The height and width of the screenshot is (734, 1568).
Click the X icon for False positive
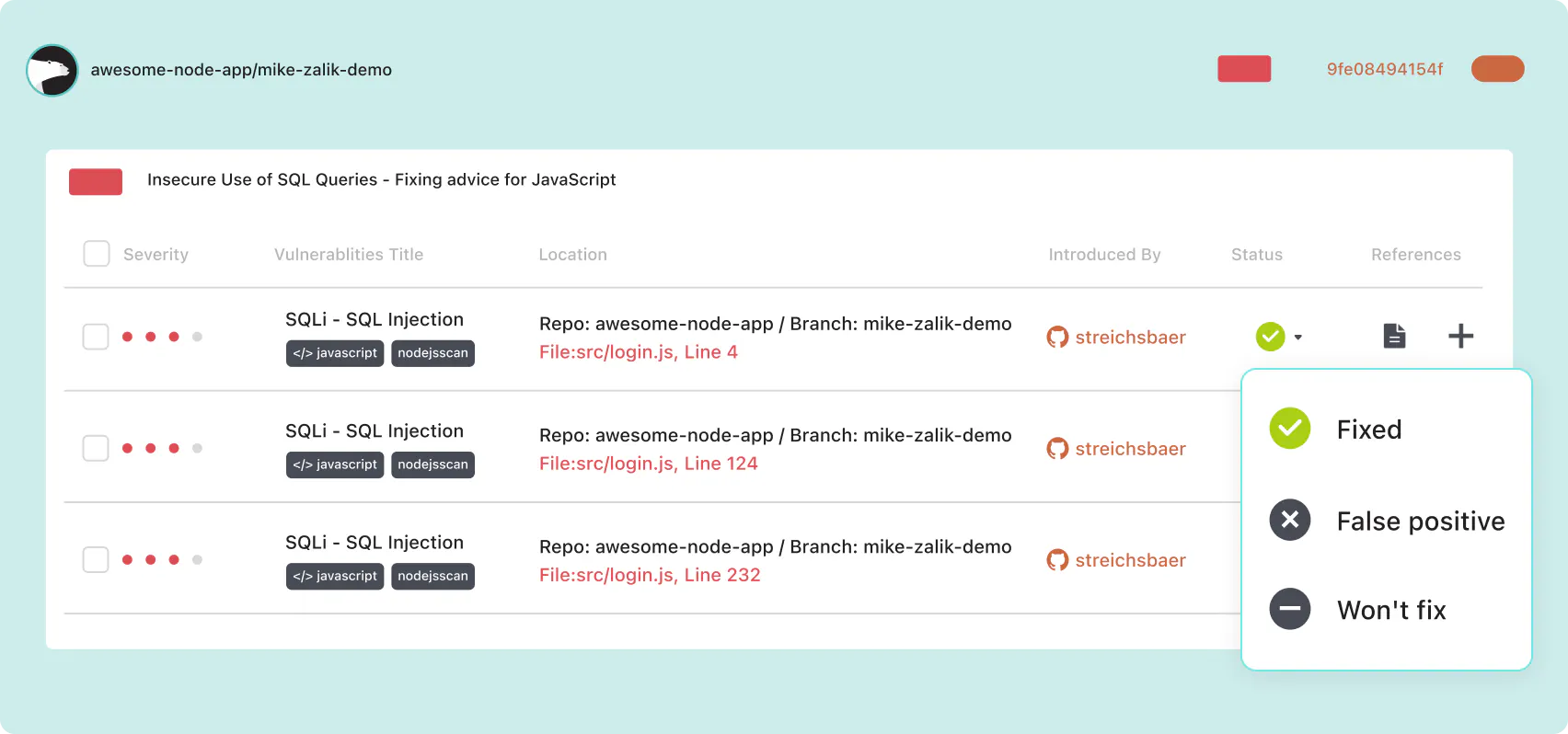[1290, 520]
